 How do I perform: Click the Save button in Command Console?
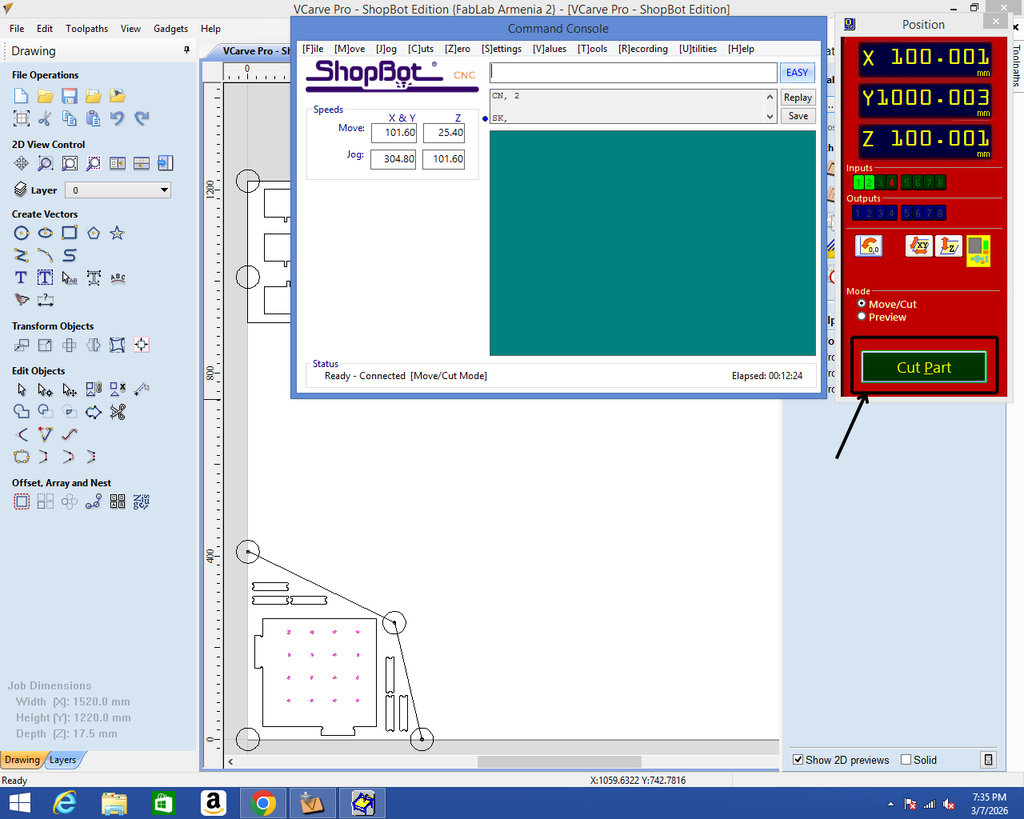[x=797, y=116]
